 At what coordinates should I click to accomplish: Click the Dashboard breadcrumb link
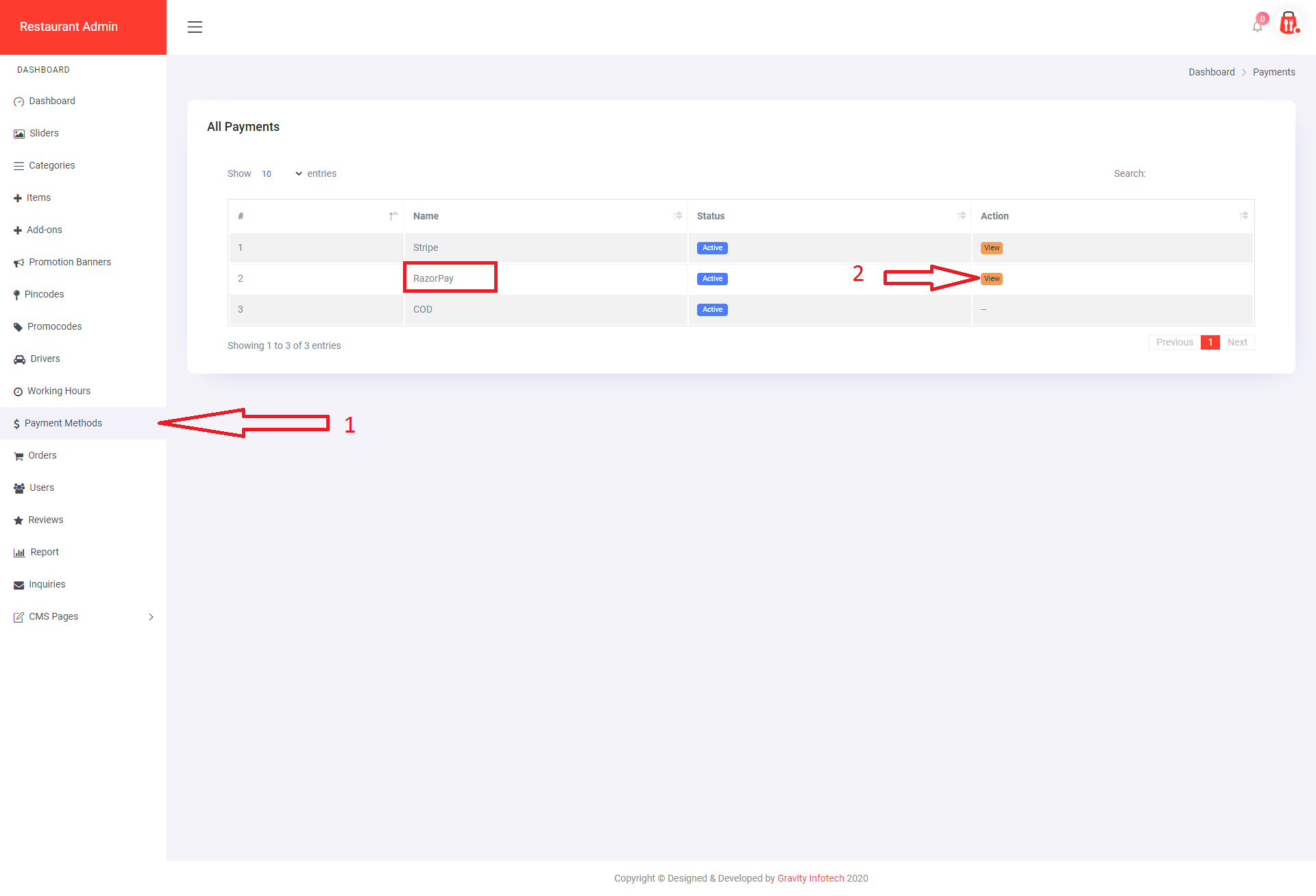pos(1211,72)
